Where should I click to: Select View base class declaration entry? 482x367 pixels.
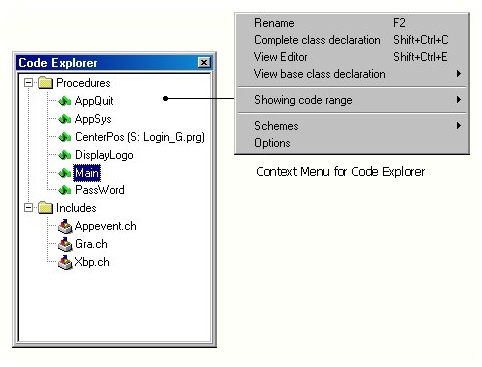point(352,74)
